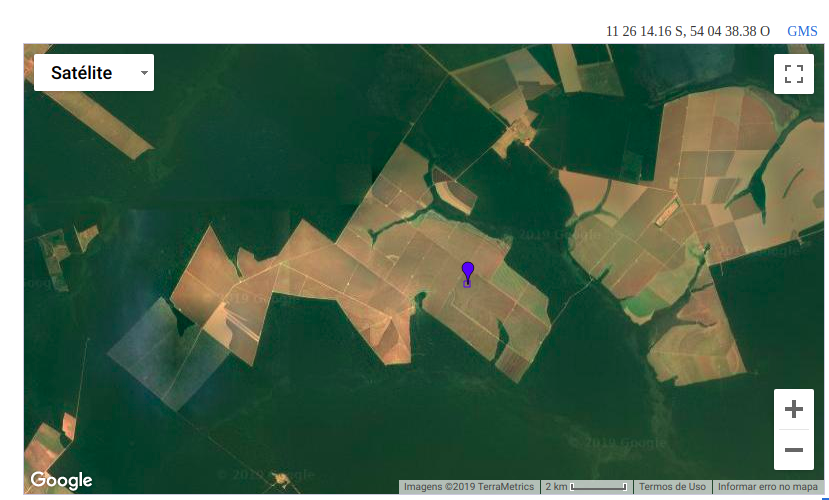Click Imagens ©2019 TerraMetrics attribution
The width and height of the screenshot is (829, 500).
coord(468,487)
